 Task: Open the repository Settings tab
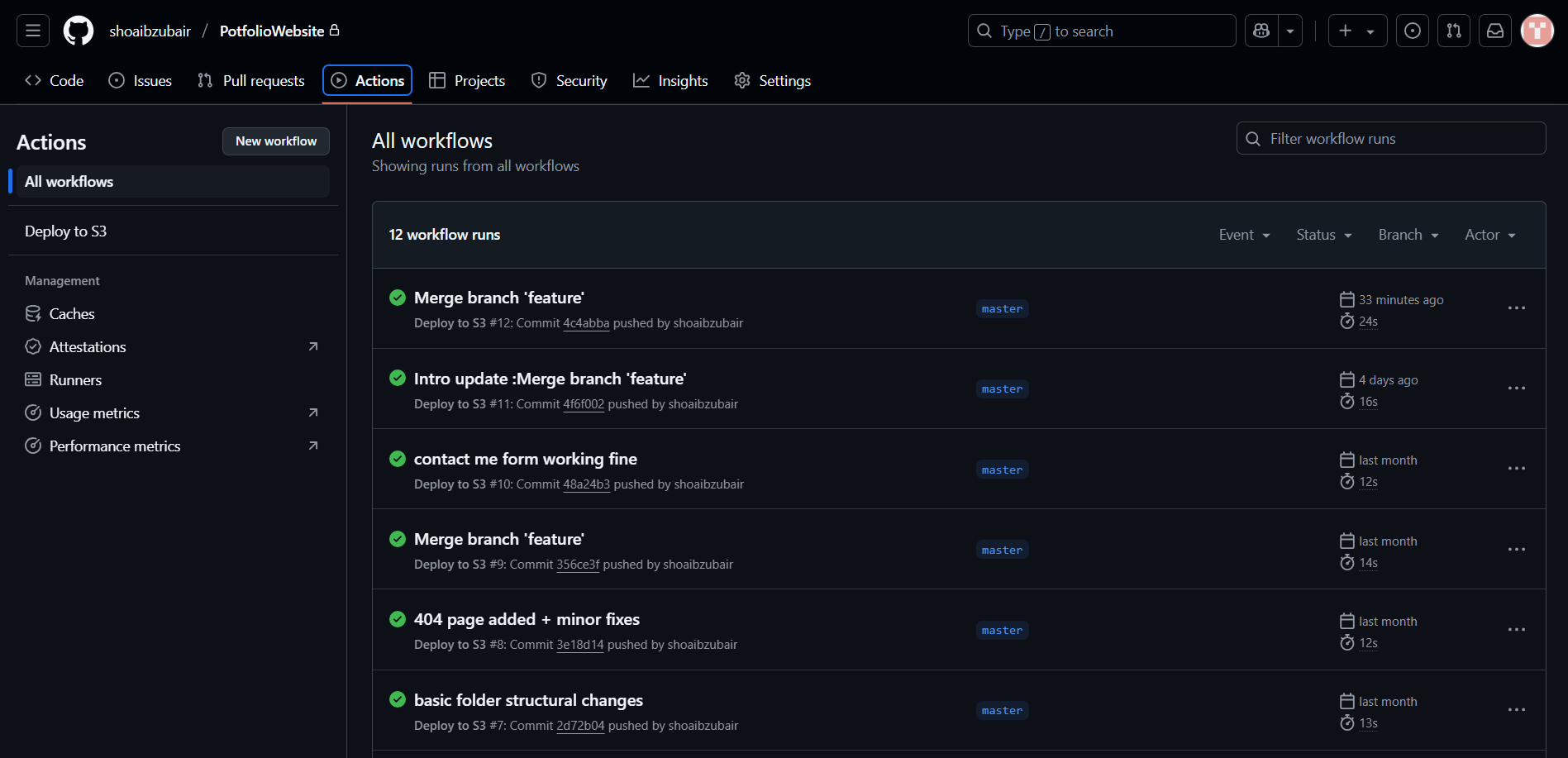tap(773, 80)
